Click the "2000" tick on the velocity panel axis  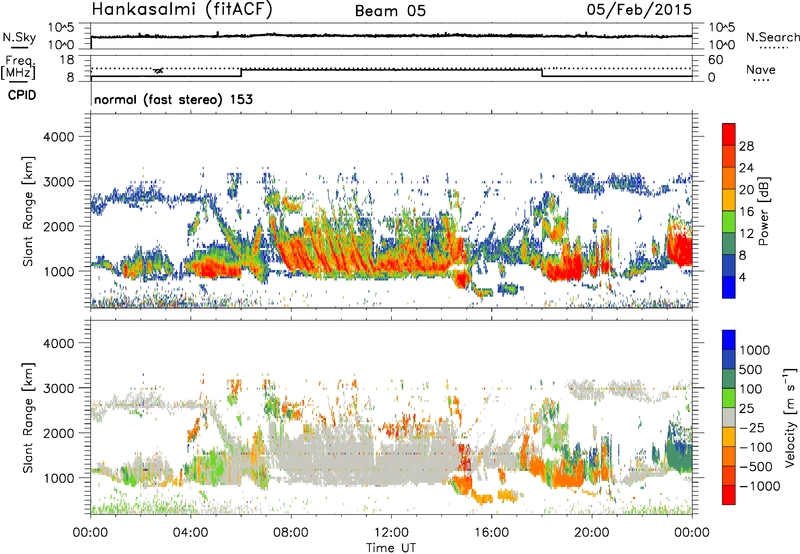tap(59, 433)
